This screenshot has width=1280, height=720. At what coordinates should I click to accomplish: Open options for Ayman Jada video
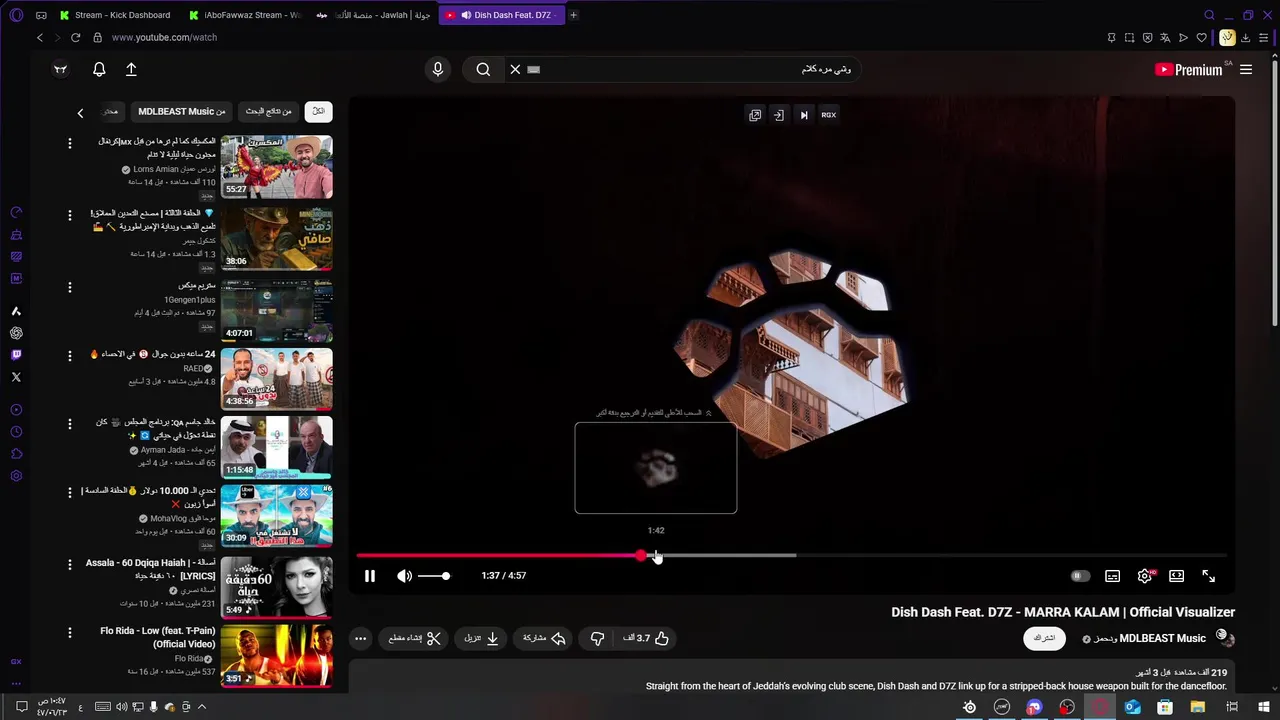coord(70,424)
